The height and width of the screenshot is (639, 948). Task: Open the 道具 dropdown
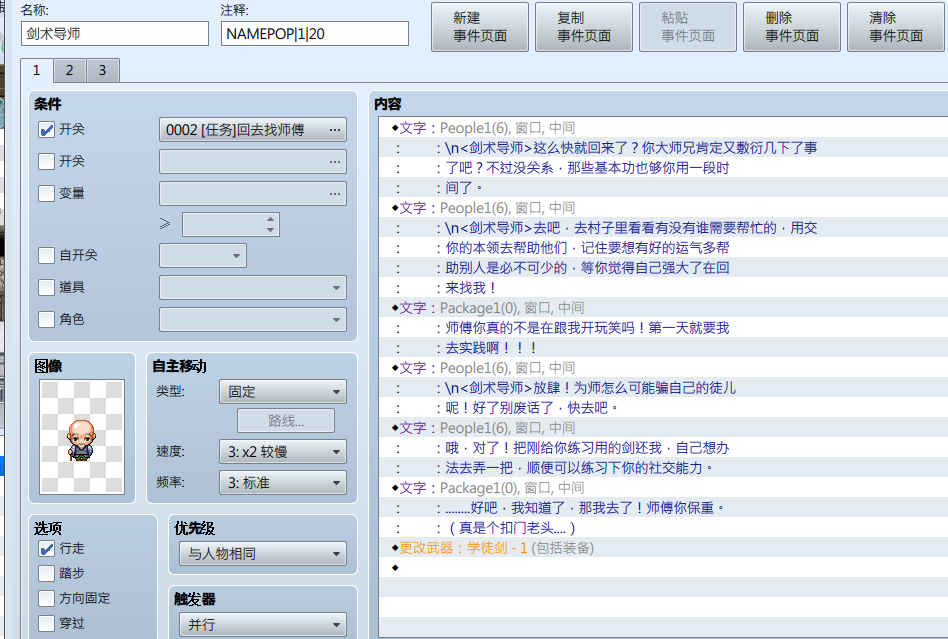coord(253,288)
